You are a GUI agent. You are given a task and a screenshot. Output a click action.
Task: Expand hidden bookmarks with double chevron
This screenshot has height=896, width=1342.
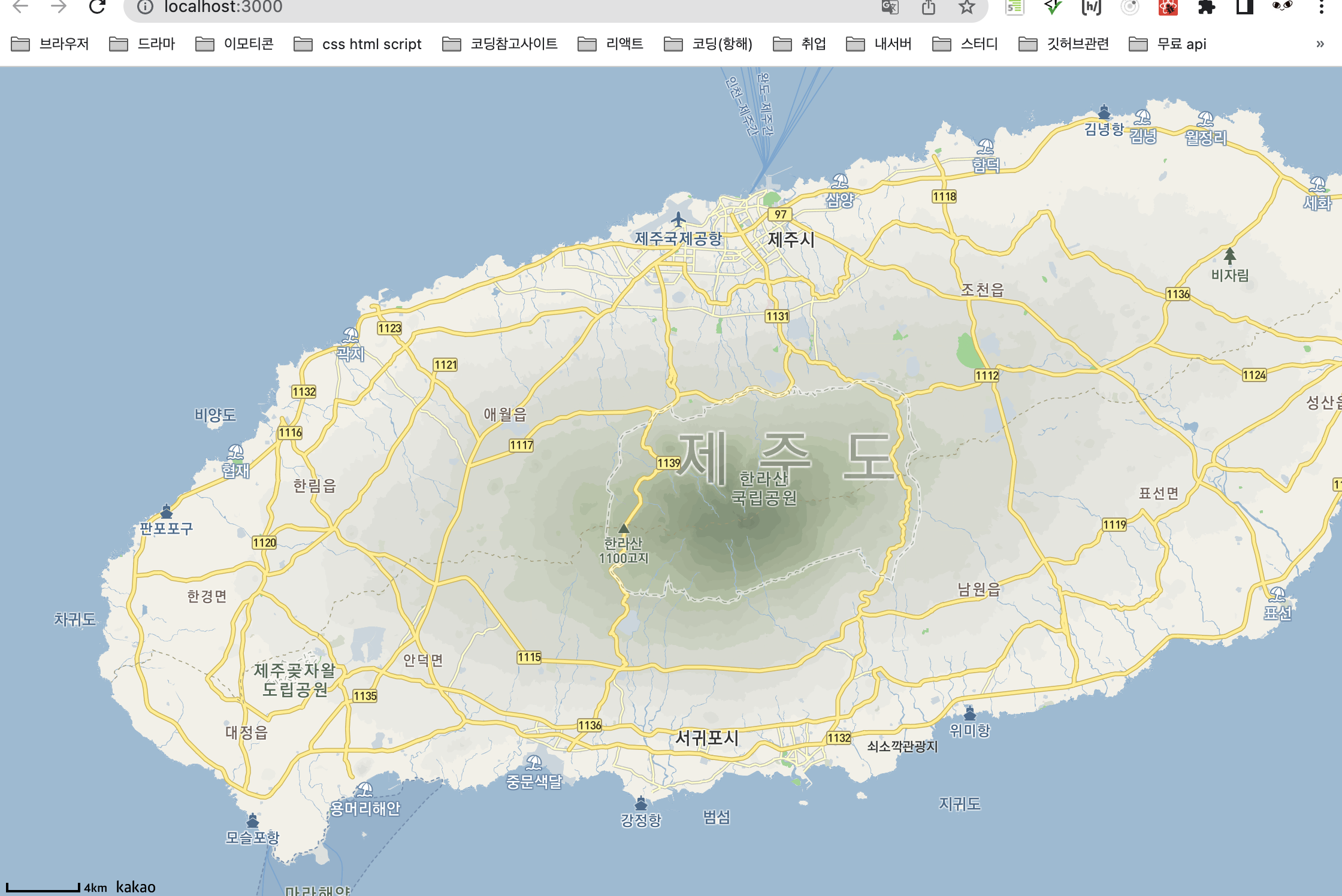1320,44
